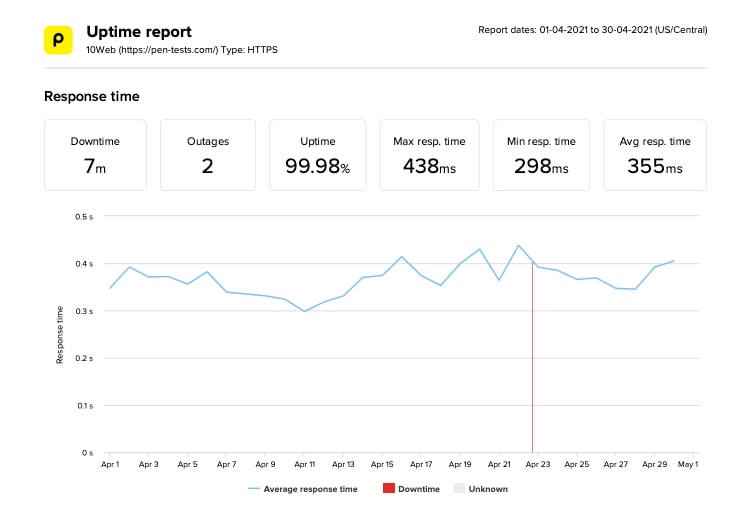
Task: Click the Apr 17 axis label
Action: click(x=421, y=464)
